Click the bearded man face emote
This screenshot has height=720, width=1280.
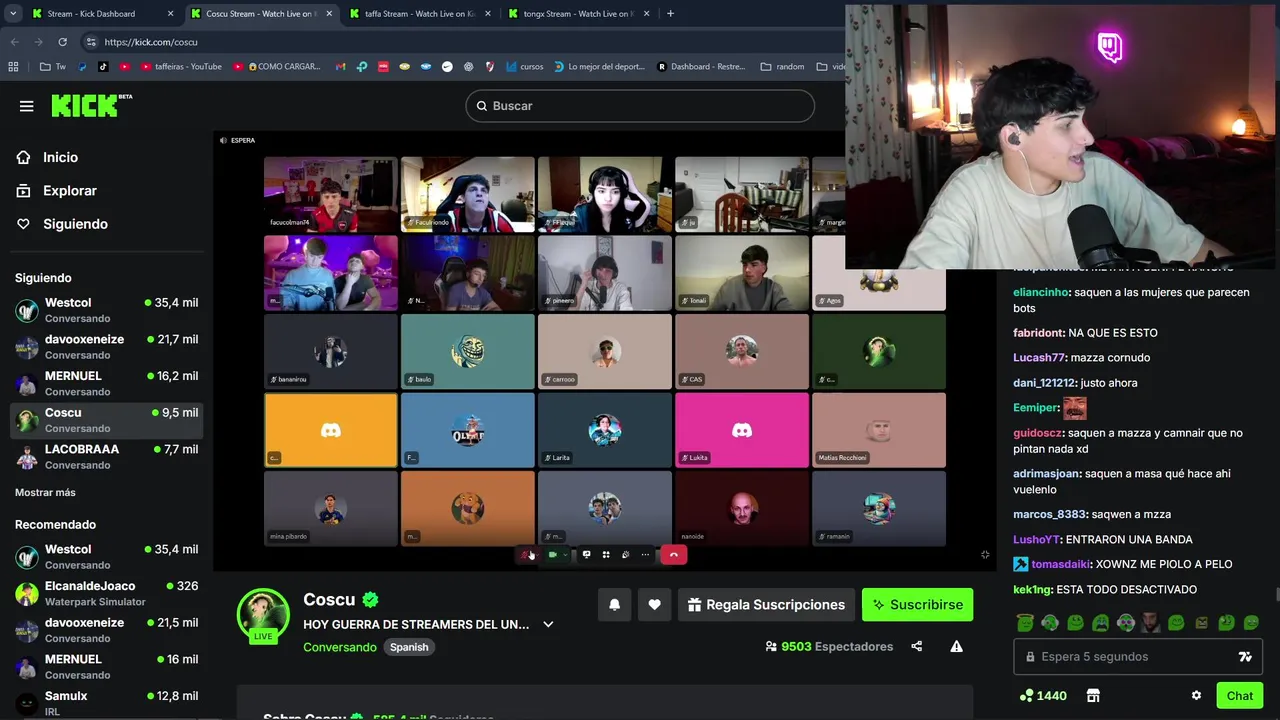tap(1151, 623)
